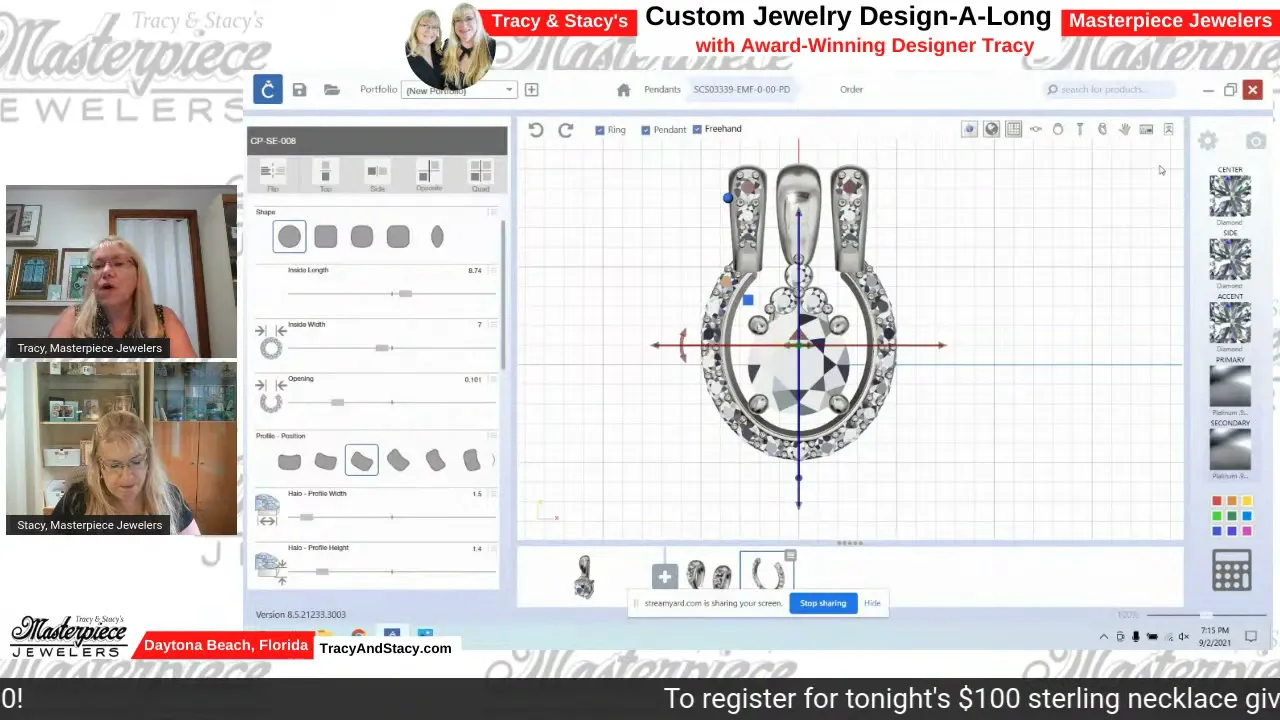Image resolution: width=1280 pixels, height=720 pixels.
Task: Select the first Profile Position option
Action: tap(289, 461)
